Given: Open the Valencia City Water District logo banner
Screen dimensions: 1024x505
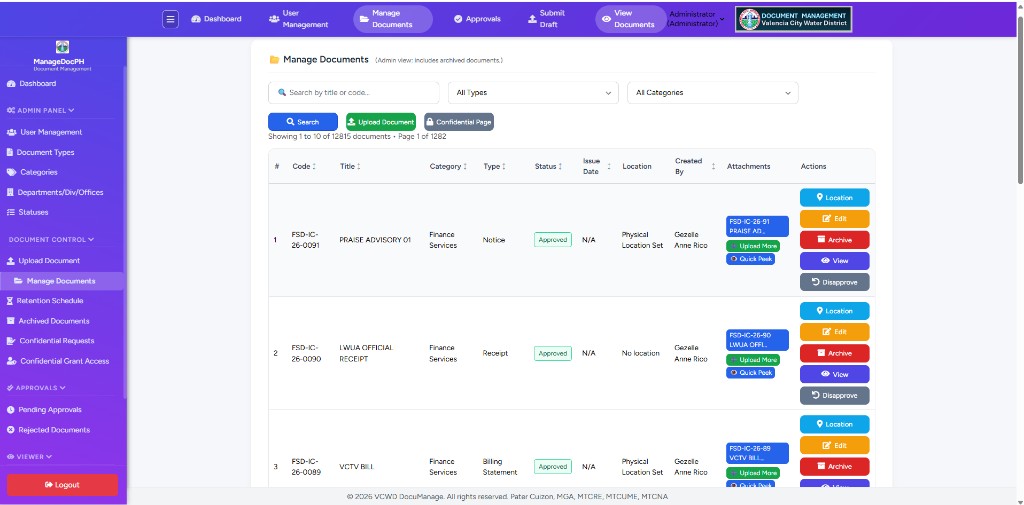Looking at the screenshot, I should [x=793, y=19].
